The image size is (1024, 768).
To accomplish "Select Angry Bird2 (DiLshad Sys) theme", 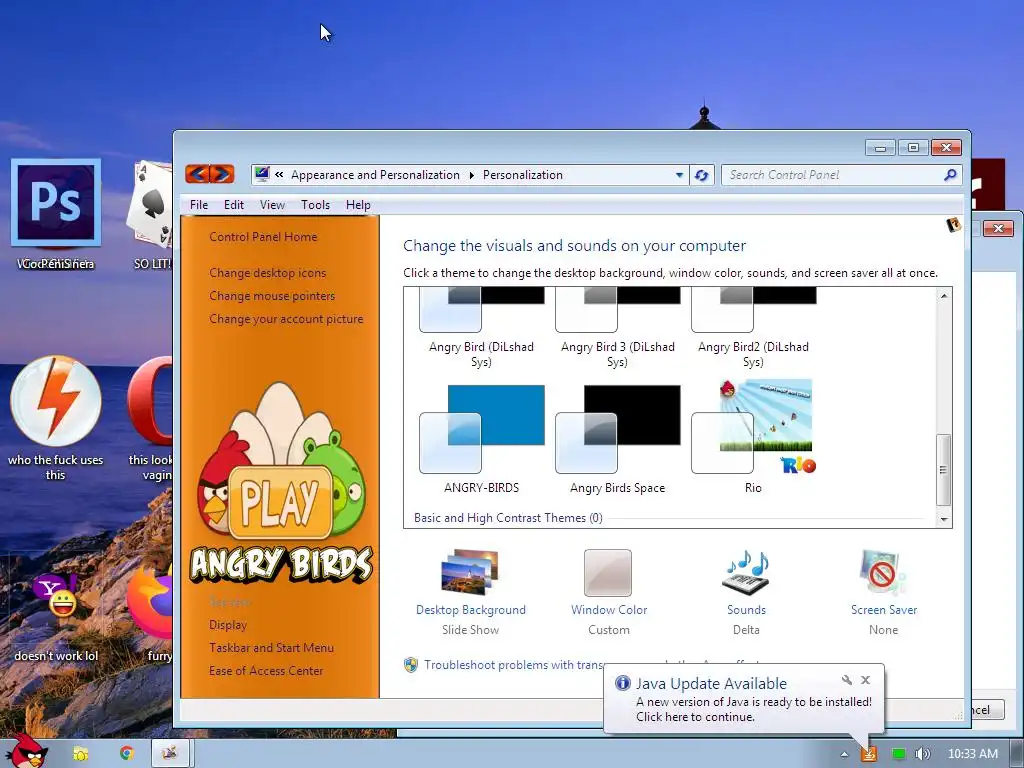I will [753, 330].
